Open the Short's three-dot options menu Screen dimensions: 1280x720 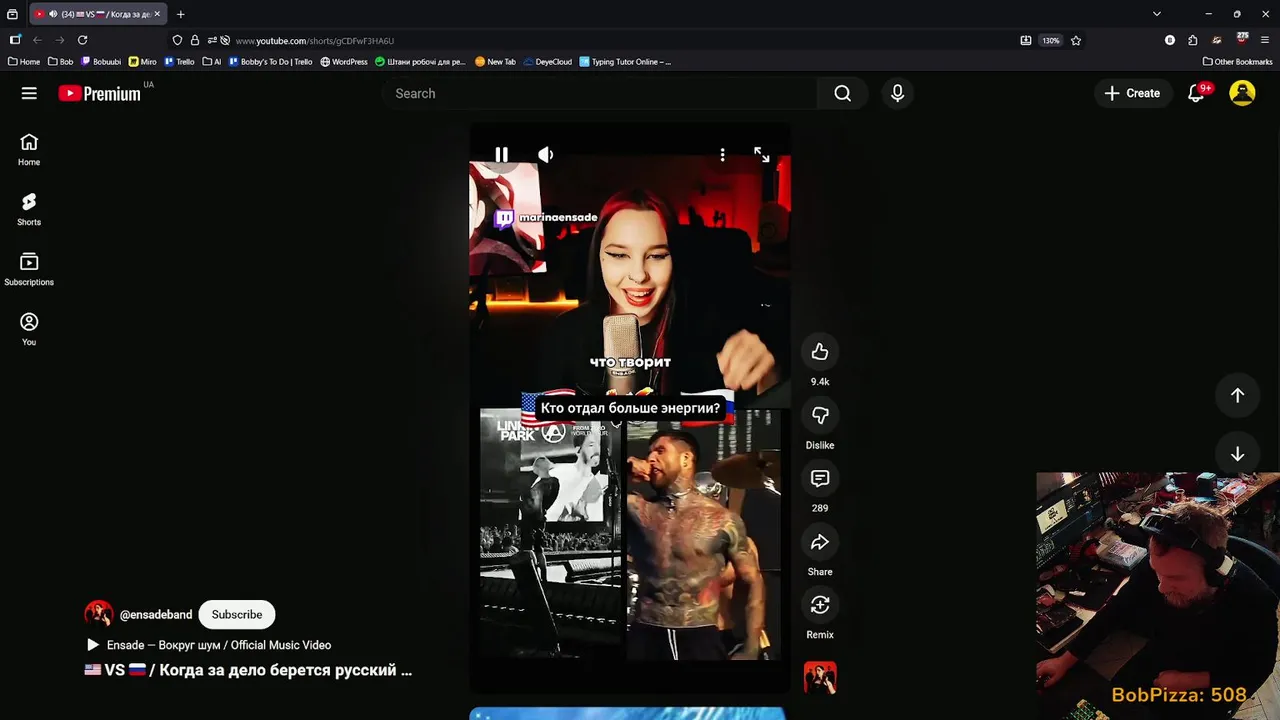[x=722, y=154]
